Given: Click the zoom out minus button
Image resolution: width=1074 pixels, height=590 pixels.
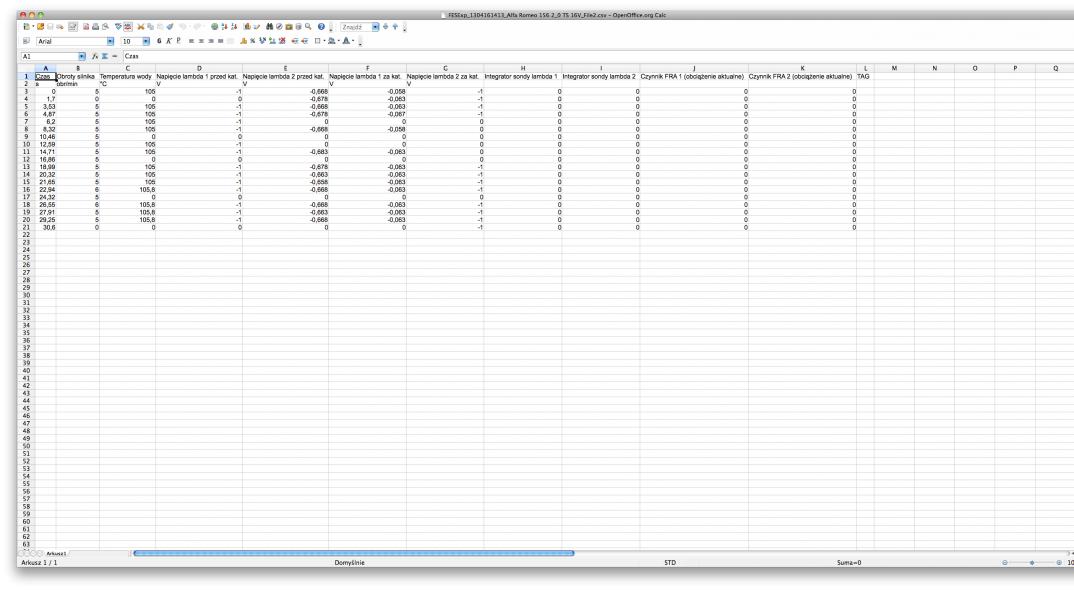Looking at the screenshot, I should 1005,563.
